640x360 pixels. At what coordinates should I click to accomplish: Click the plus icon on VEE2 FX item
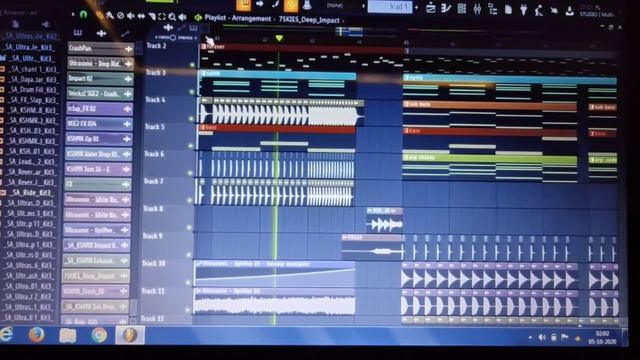[x=127, y=124]
